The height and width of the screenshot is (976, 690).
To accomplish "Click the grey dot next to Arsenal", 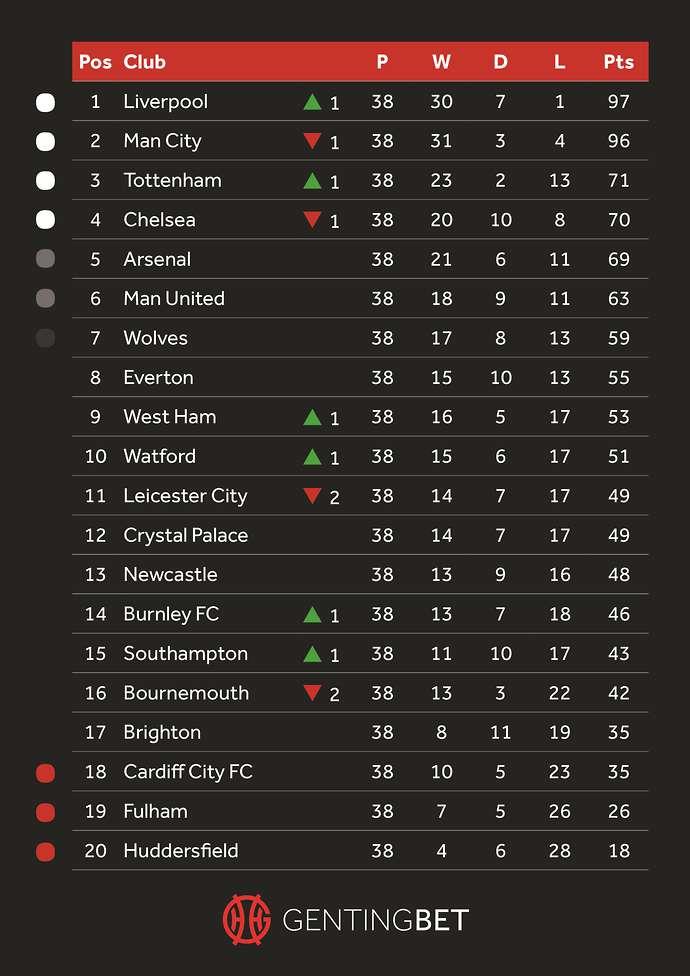I will [45, 259].
